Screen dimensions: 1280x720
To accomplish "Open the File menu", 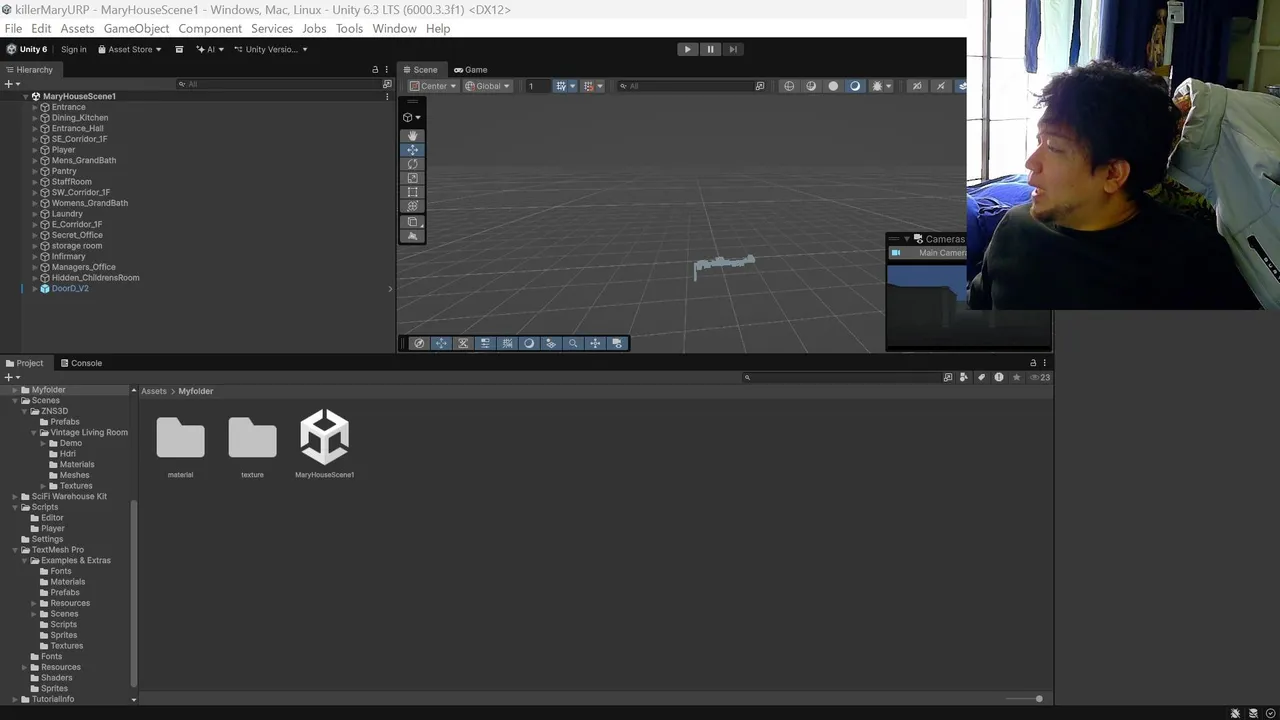I will tap(13, 28).
